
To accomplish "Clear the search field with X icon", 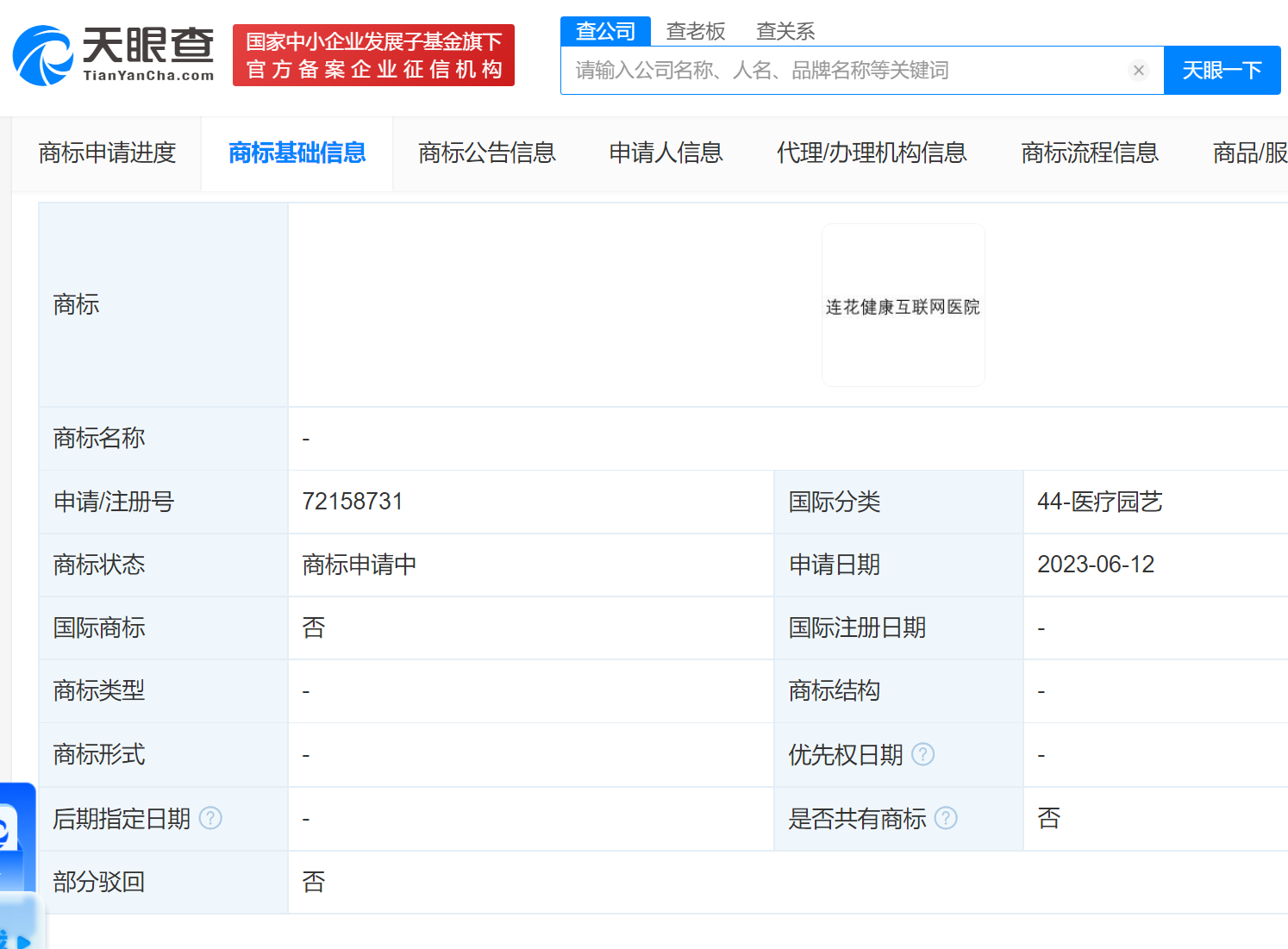I will click(x=1139, y=71).
